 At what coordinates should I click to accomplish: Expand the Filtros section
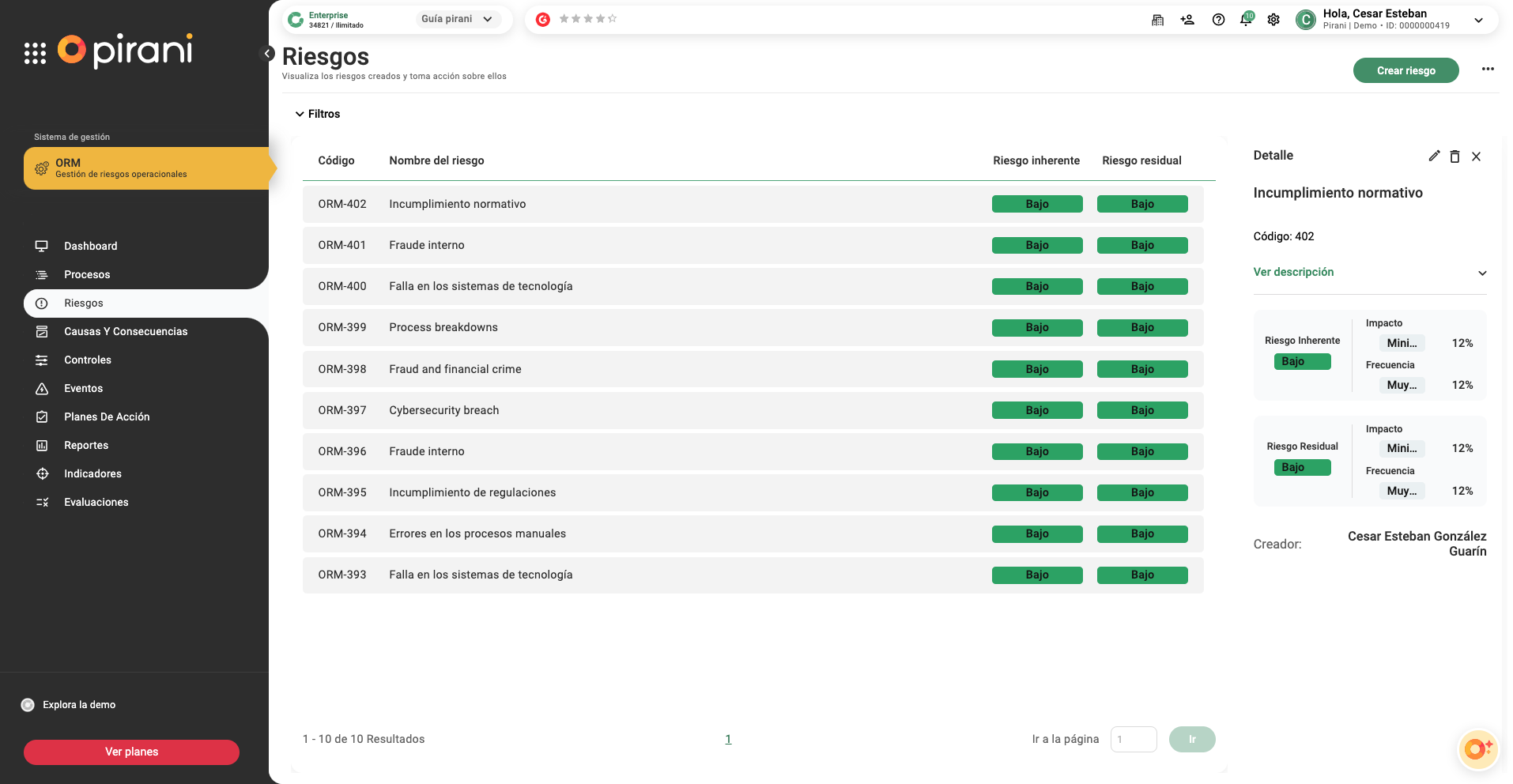[x=318, y=114]
